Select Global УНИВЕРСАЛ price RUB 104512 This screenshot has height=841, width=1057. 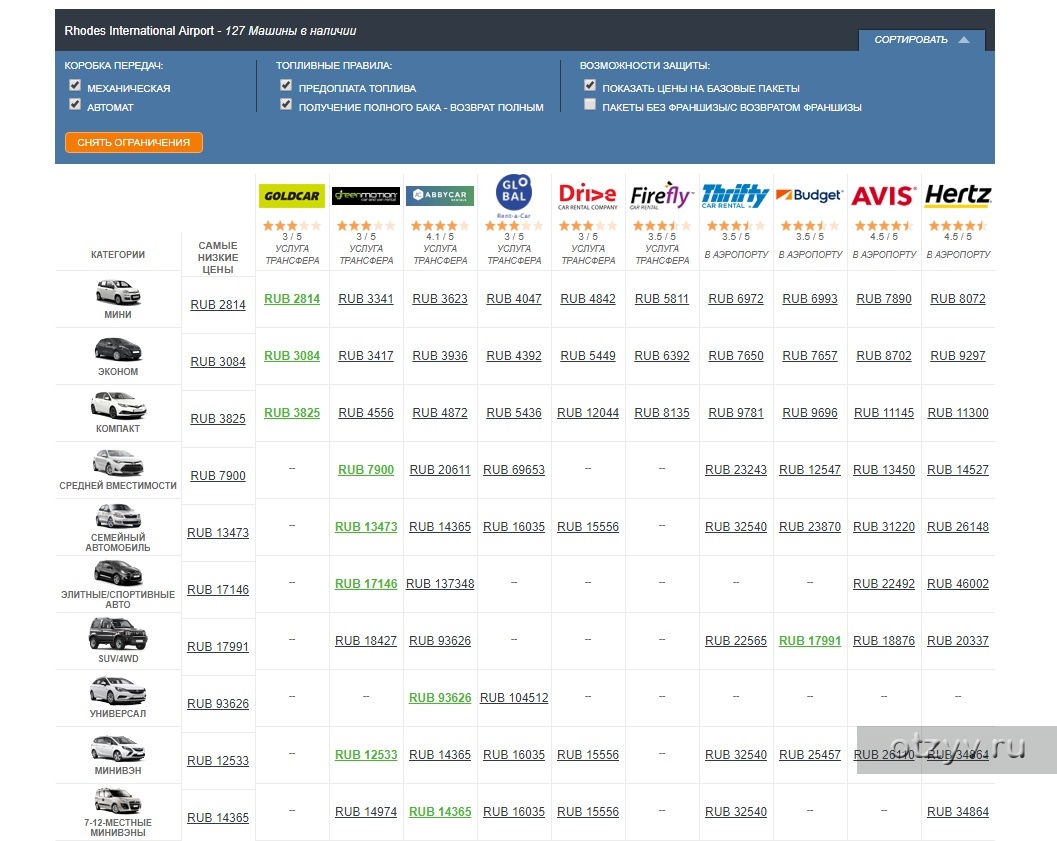(x=514, y=698)
